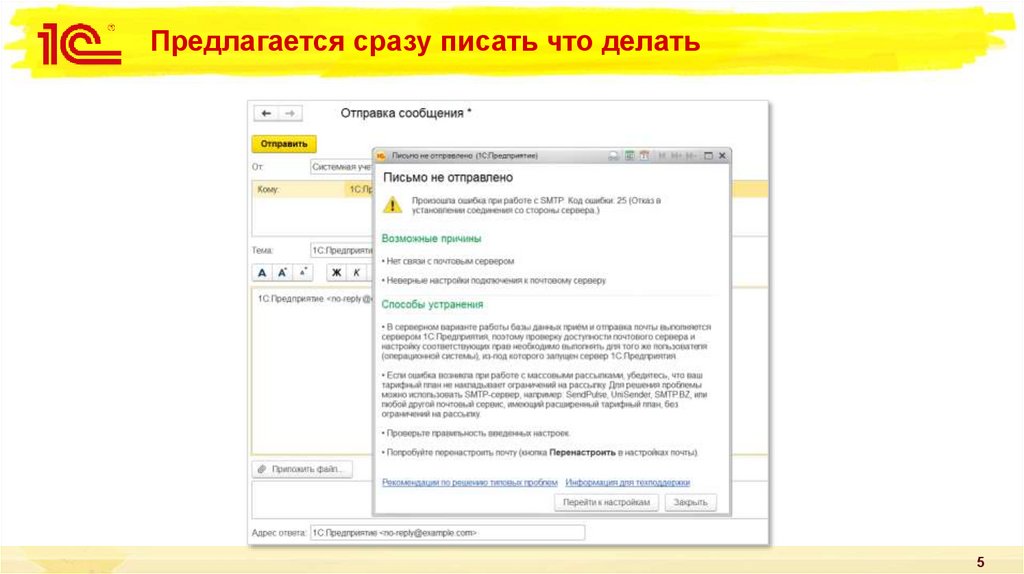Click Перейти к настройкам button
This screenshot has height=574, width=1024.
606,502
